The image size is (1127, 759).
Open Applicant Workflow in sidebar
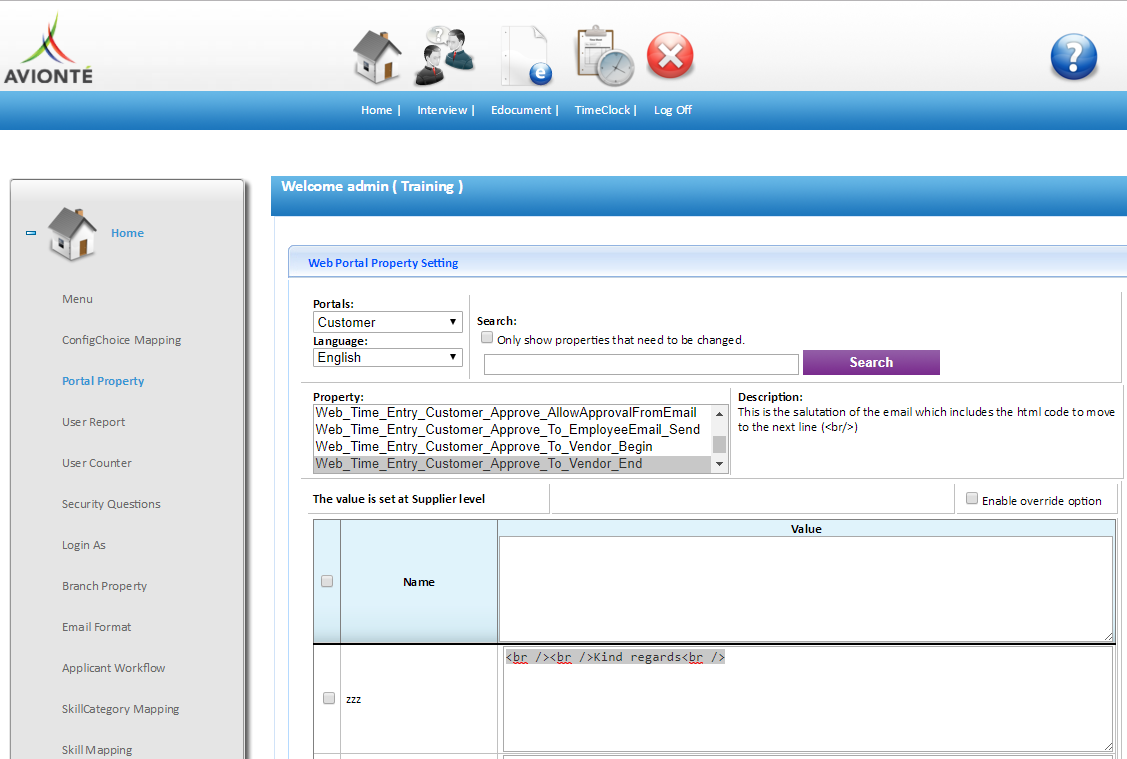click(x=114, y=668)
